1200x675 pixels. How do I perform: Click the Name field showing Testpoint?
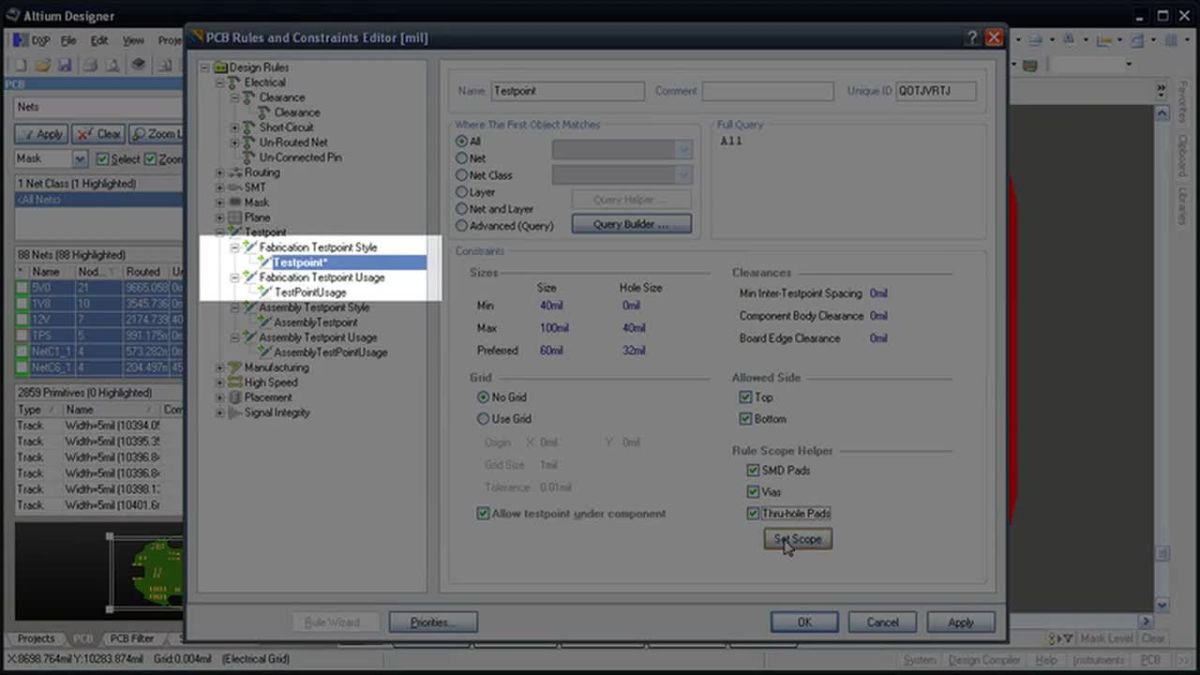click(567, 91)
